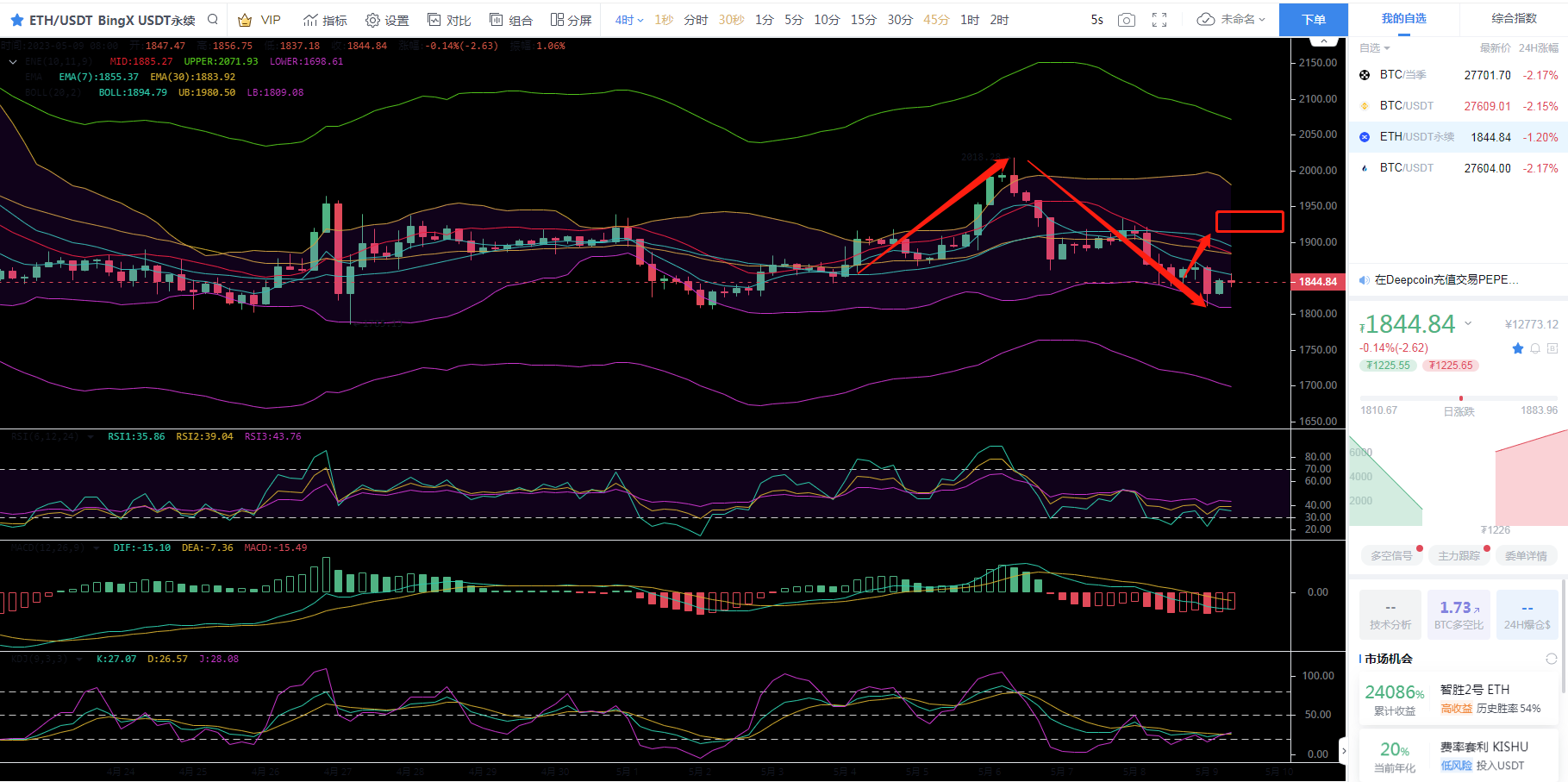Toggle the favorite star for ETH/USDT
Screen dimensions: 1568x782
click(x=16, y=20)
